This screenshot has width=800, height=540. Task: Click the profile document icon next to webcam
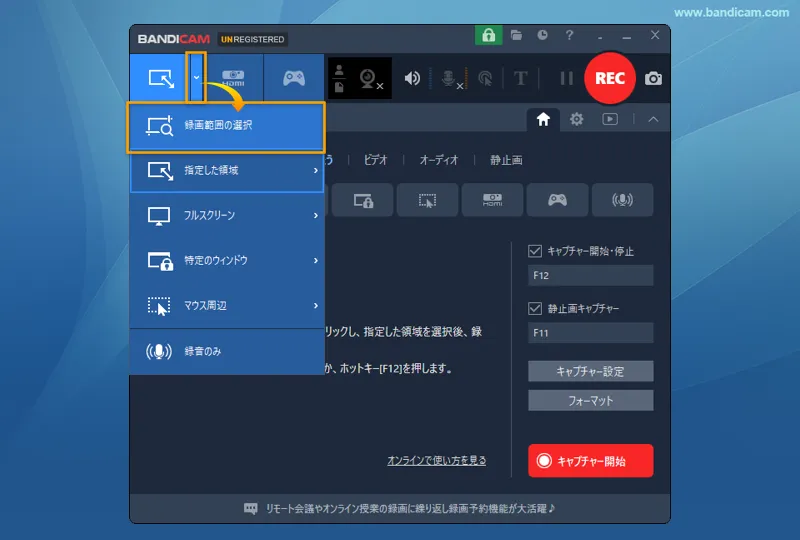tap(339, 87)
